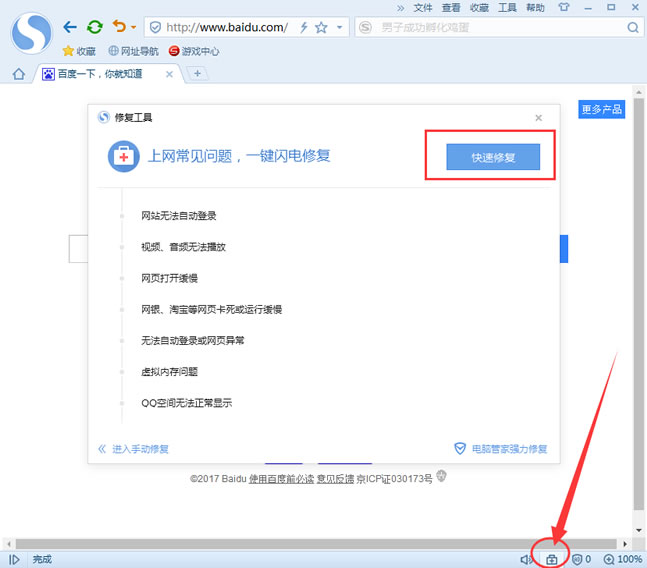Open the 帮助 menu
The width and height of the screenshot is (647, 568).
click(535, 8)
